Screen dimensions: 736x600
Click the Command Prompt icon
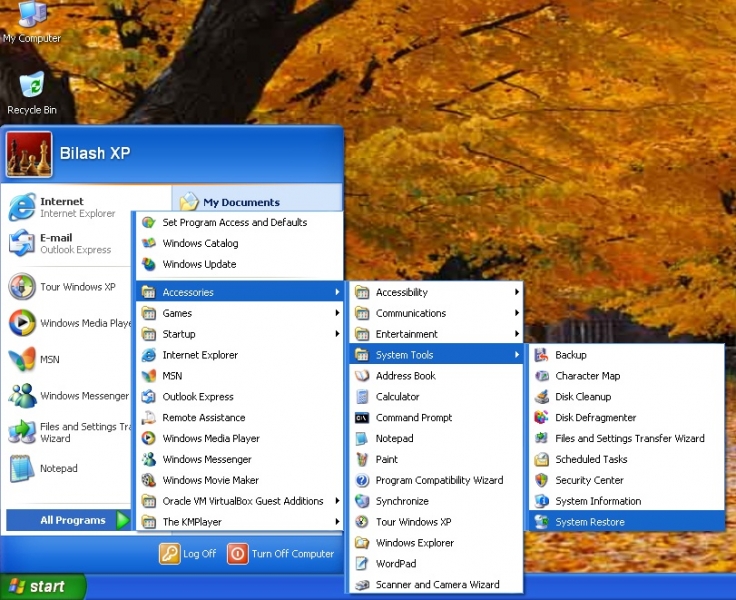[x=361, y=418]
